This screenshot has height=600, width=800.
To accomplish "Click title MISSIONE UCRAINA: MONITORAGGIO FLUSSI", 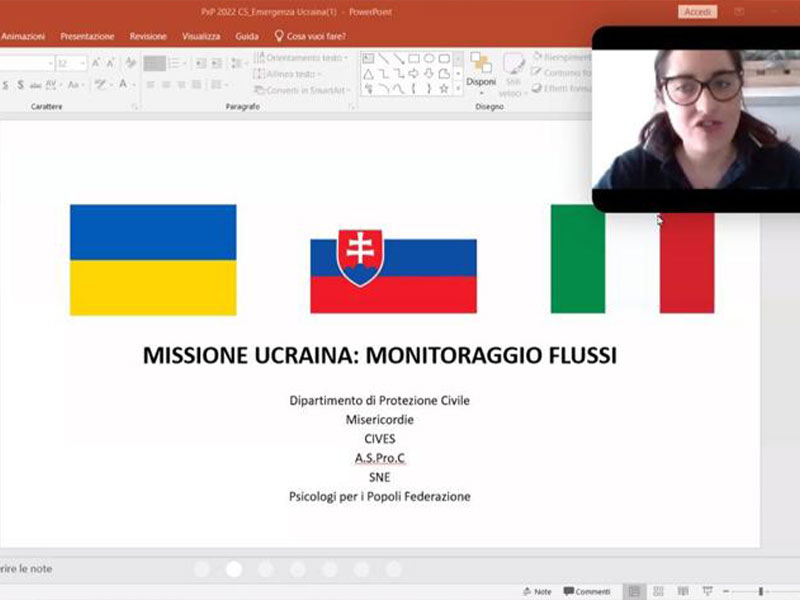I will tap(380, 356).
